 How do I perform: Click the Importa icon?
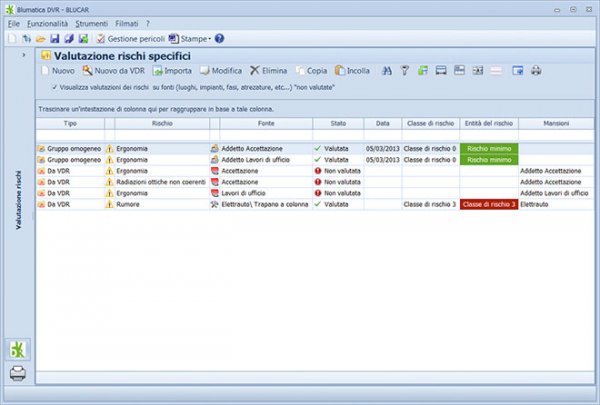click(158, 71)
